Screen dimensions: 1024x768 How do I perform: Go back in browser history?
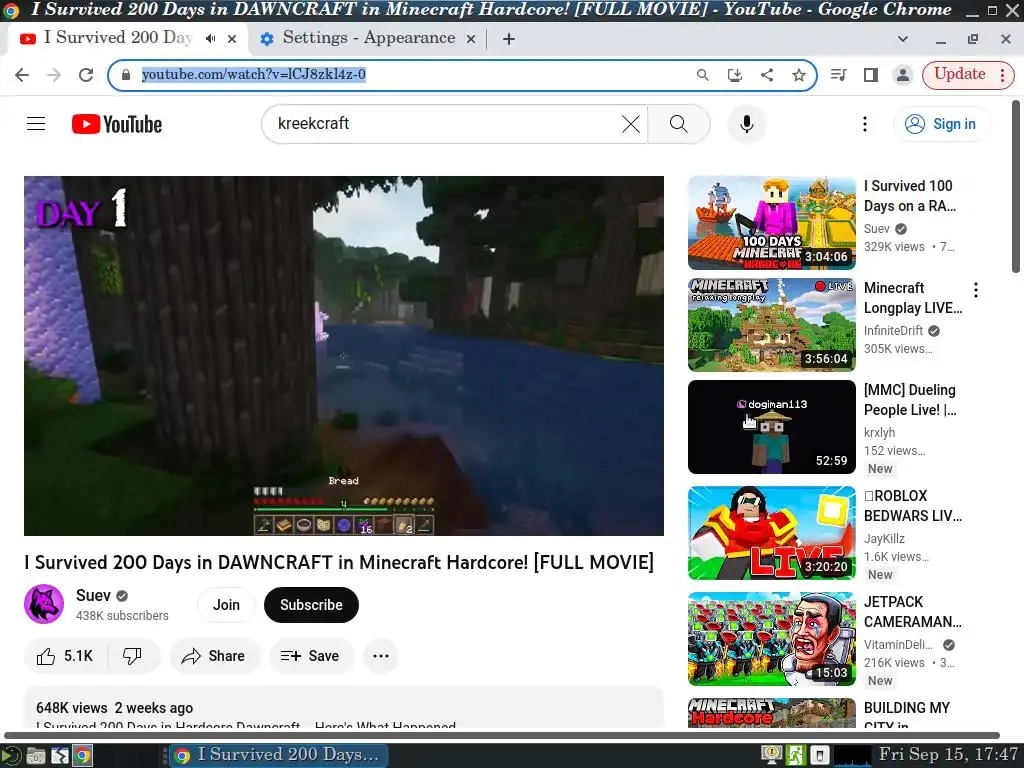(x=22, y=74)
